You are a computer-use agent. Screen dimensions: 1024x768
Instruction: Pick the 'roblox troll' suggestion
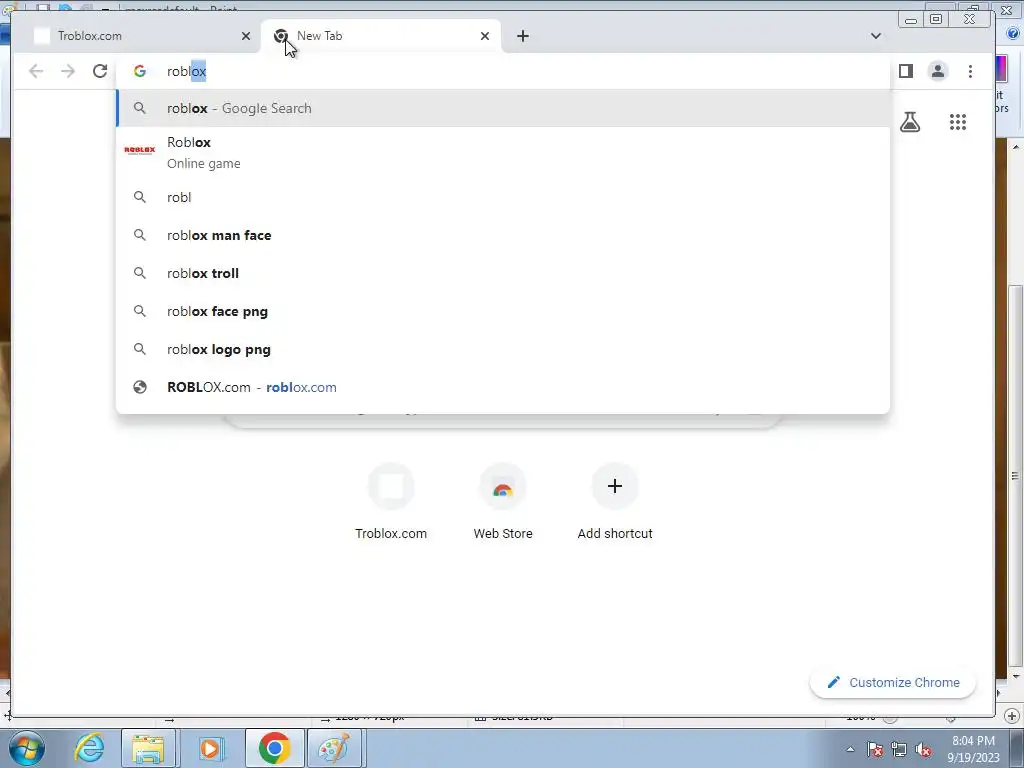point(503,273)
